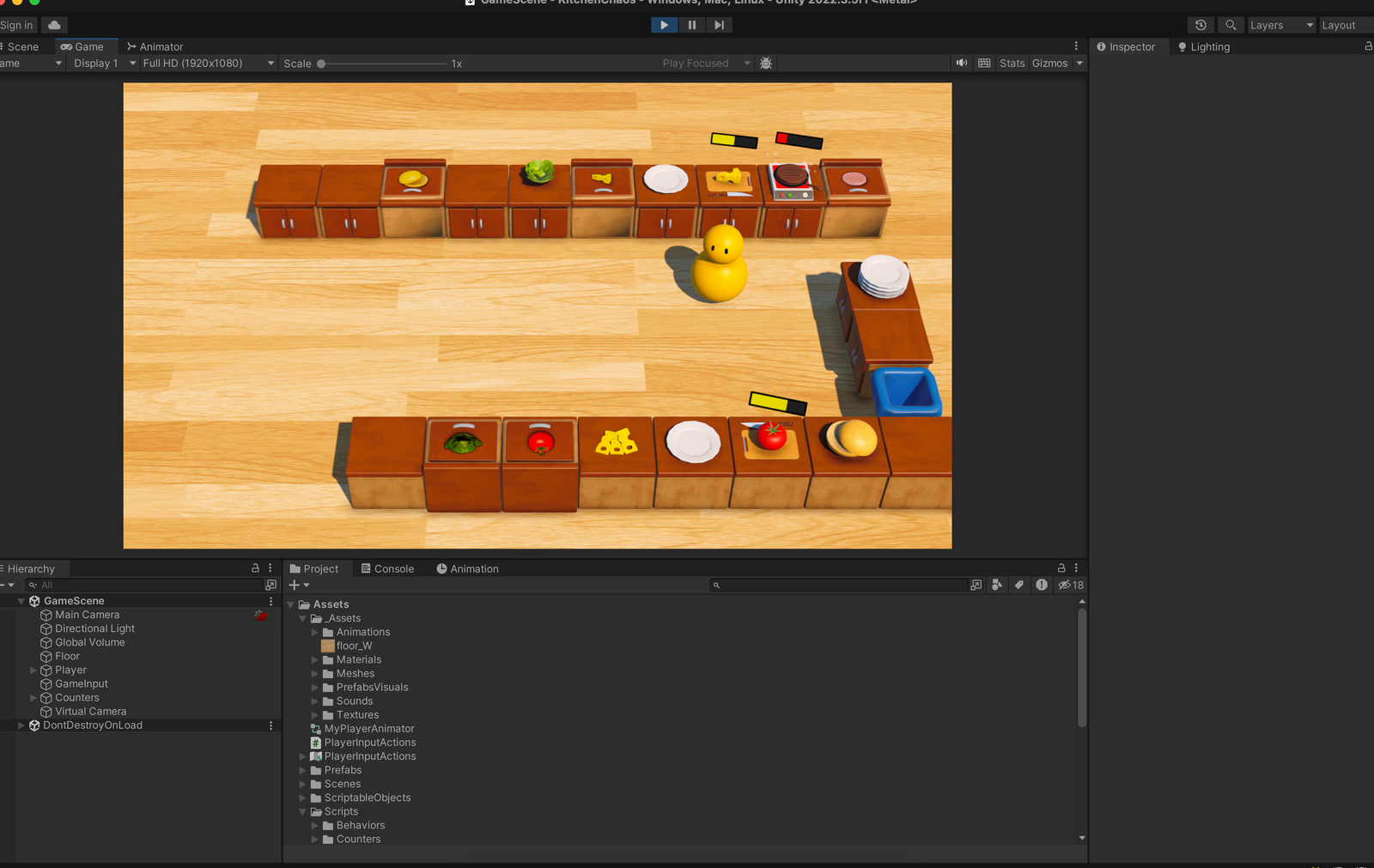This screenshot has width=1374, height=868.
Task: Collapse the Scripts folder
Action: click(302, 811)
